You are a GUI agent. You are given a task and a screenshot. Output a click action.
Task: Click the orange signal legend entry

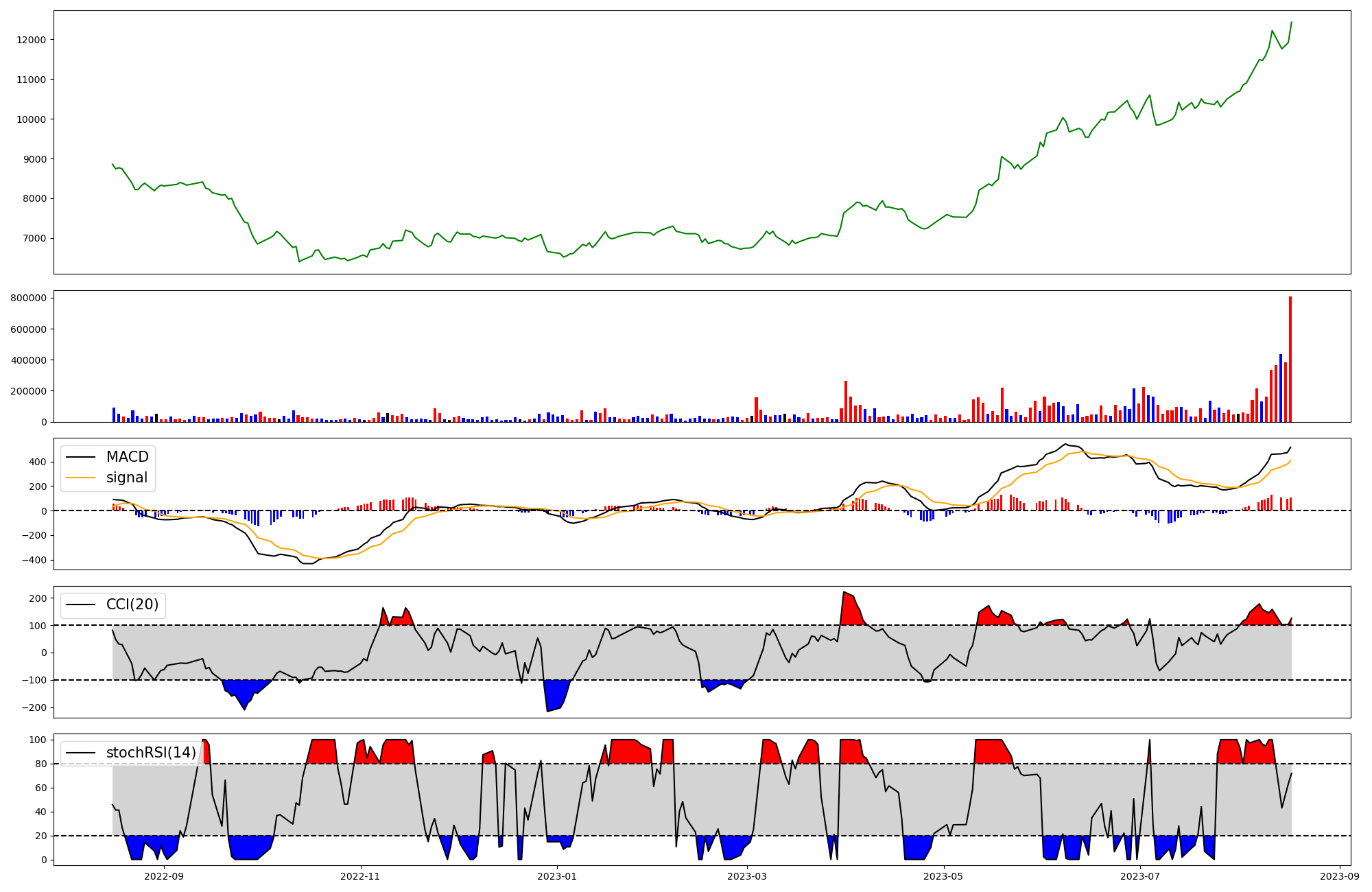click(x=127, y=478)
